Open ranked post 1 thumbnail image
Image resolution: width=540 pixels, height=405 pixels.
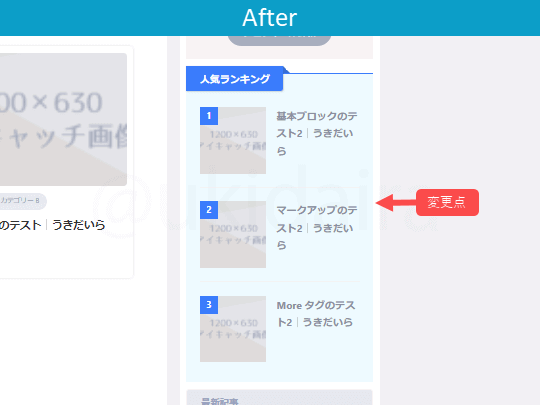[233, 140]
